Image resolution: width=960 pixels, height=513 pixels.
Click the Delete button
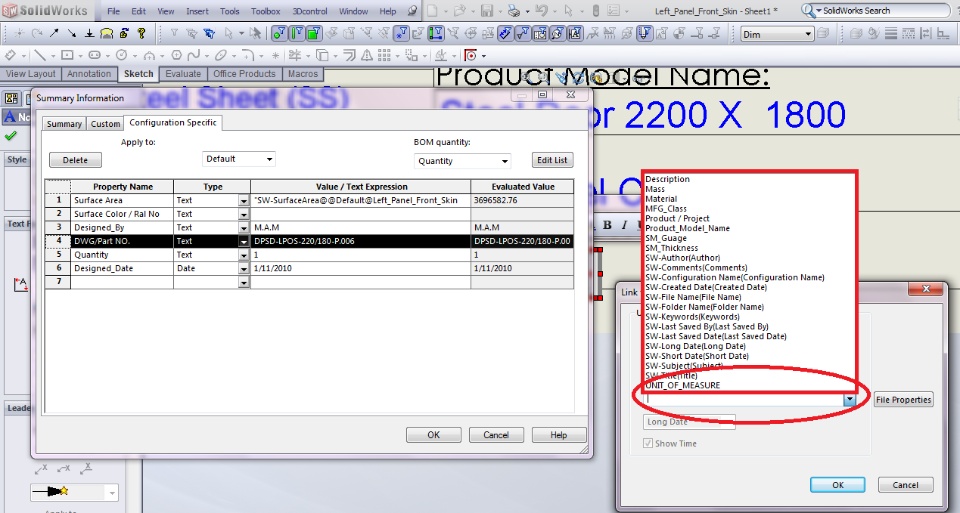click(75, 160)
